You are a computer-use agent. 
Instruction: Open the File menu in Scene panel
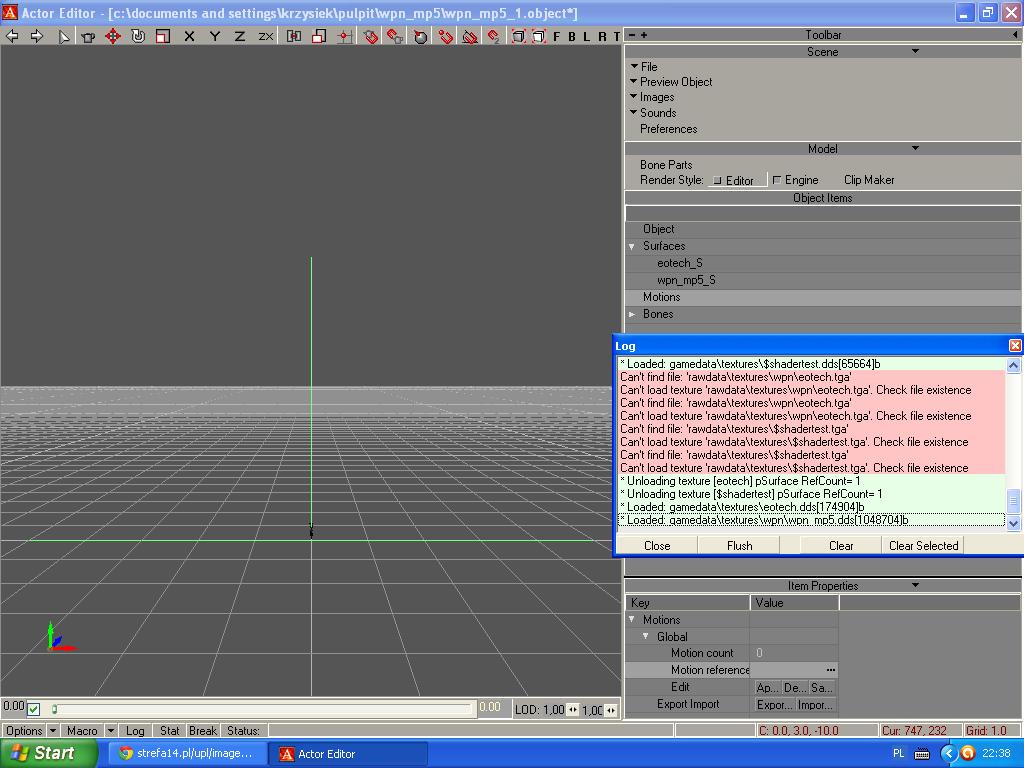649,66
